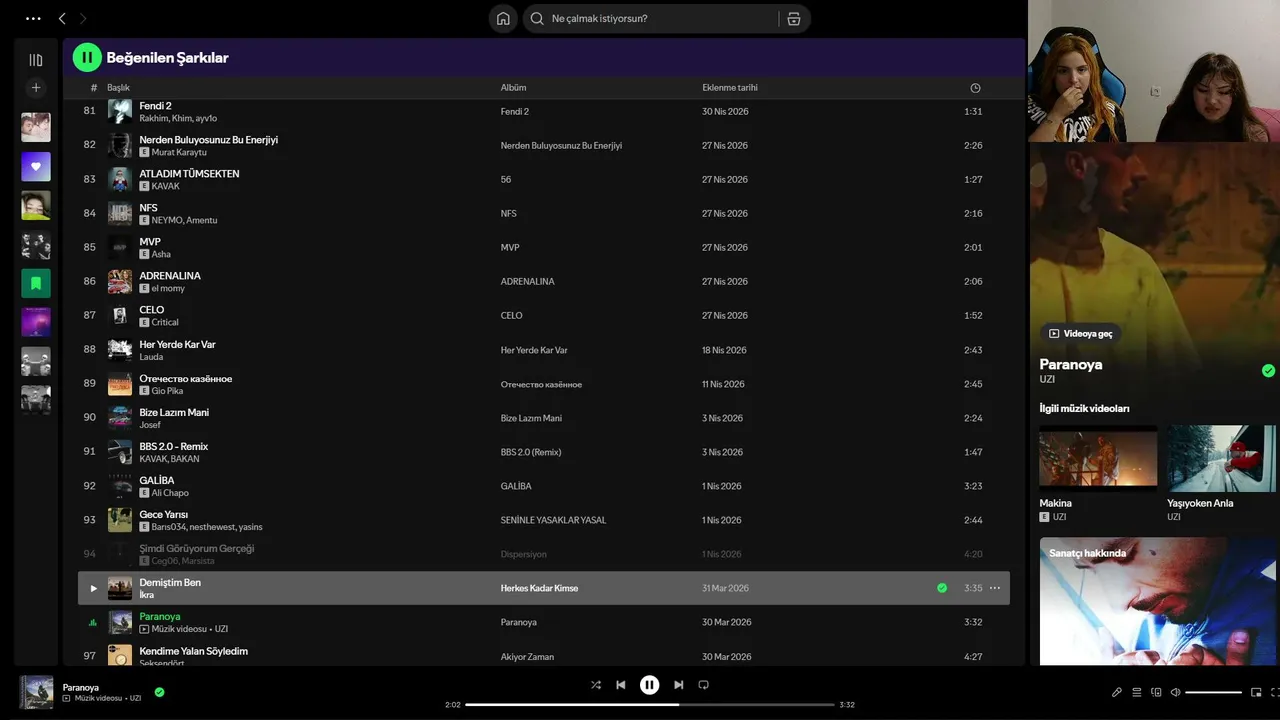Open the 'Sanatçı hakkında' artist card
Viewport: 1280px width, 720px height.
(x=1158, y=601)
